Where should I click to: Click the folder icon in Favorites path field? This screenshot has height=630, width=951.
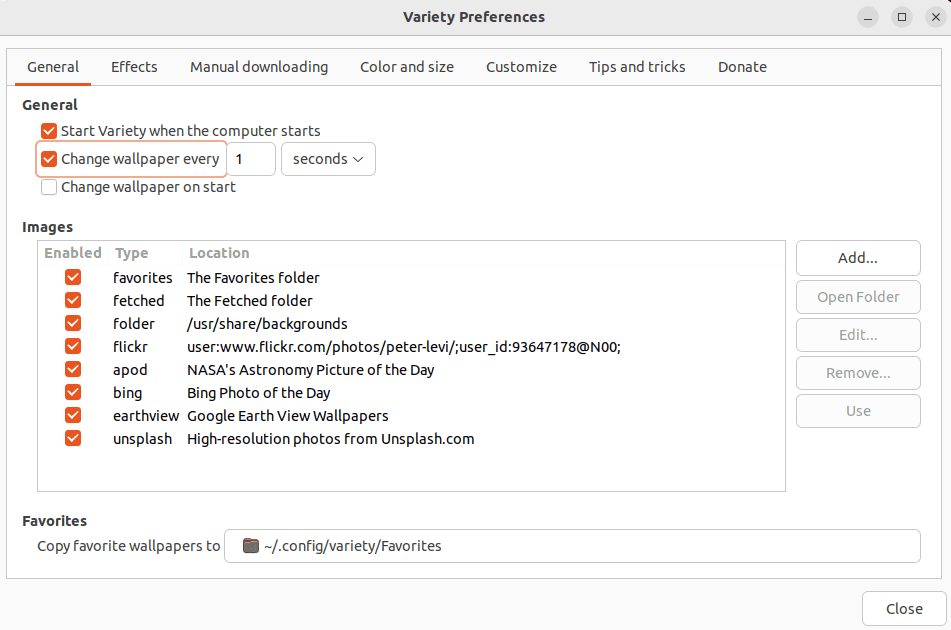(250, 546)
